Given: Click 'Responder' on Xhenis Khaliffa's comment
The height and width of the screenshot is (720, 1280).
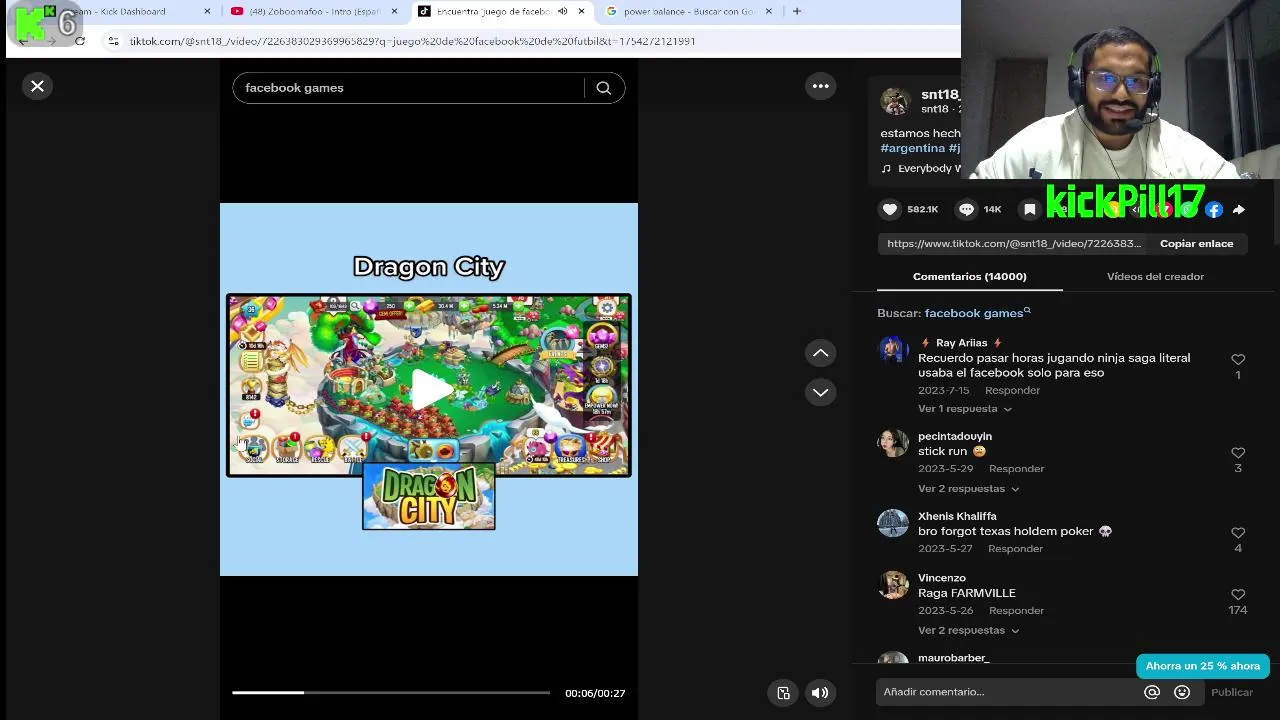Looking at the screenshot, I should 1015,549.
